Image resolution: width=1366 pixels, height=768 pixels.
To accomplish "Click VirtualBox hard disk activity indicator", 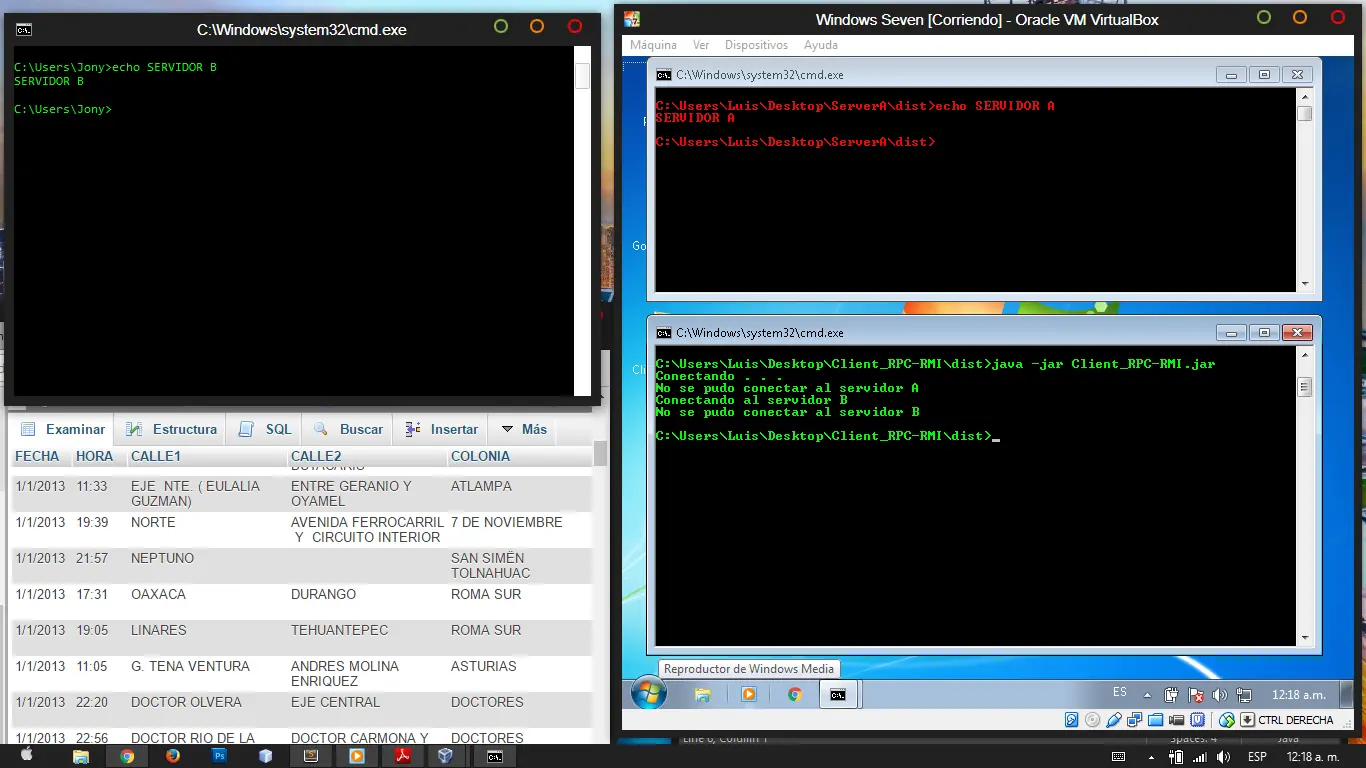I will point(1071,720).
